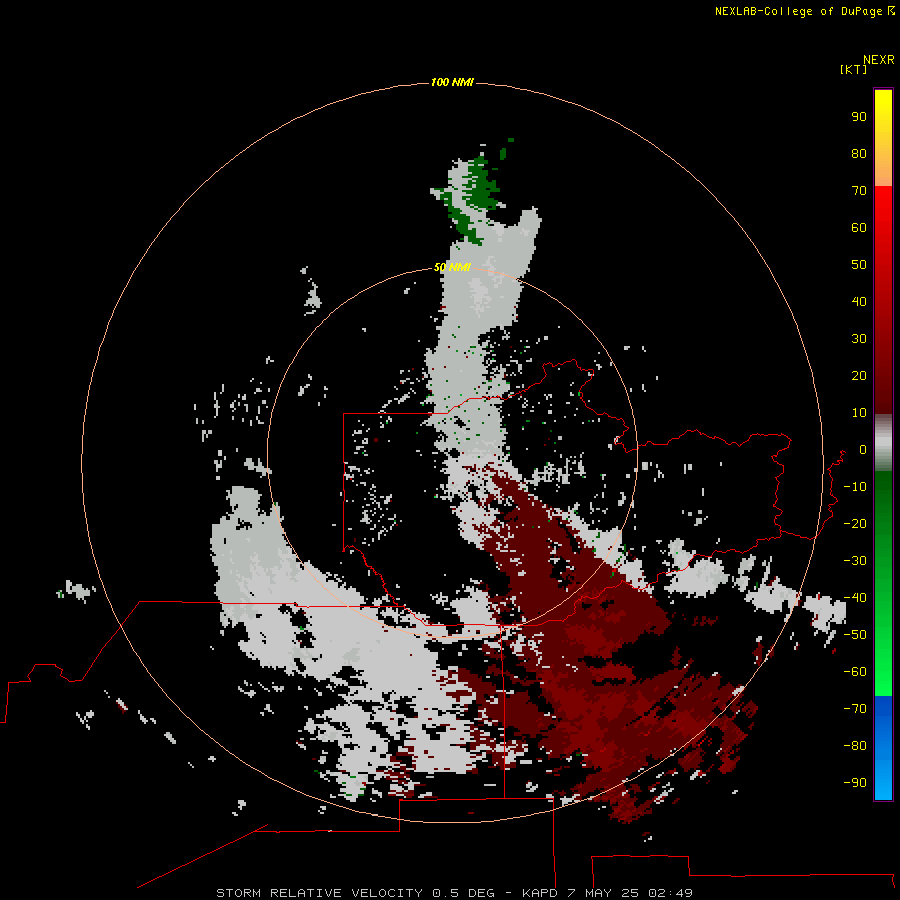Click the 7 MAY 25 date in caption
The height and width of the screenshot is (900, 900).
tap(603, 893)
